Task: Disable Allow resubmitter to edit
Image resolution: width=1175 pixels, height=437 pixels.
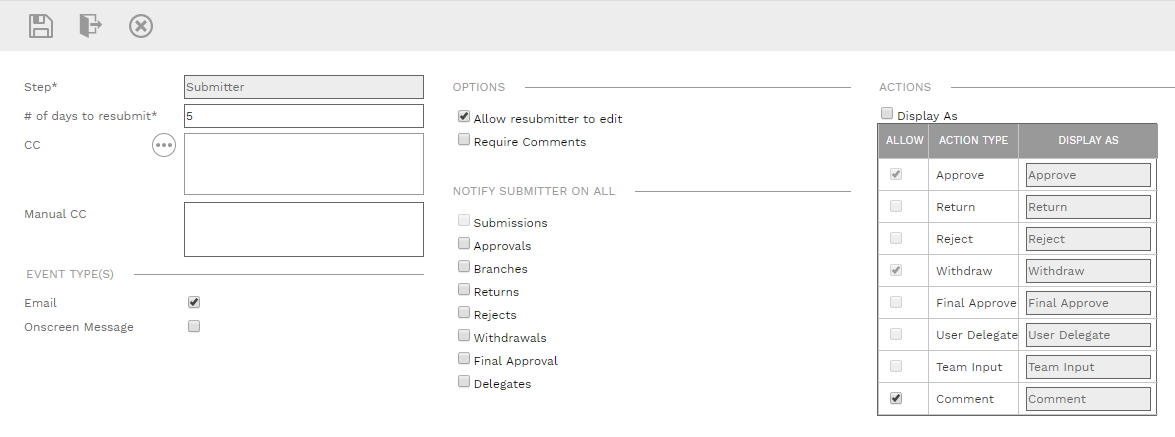Action: pos(464,117)
